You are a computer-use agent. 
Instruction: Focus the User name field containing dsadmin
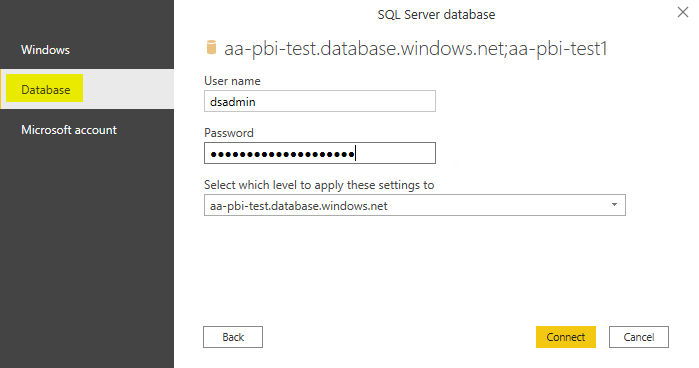[x=320, y=101]
